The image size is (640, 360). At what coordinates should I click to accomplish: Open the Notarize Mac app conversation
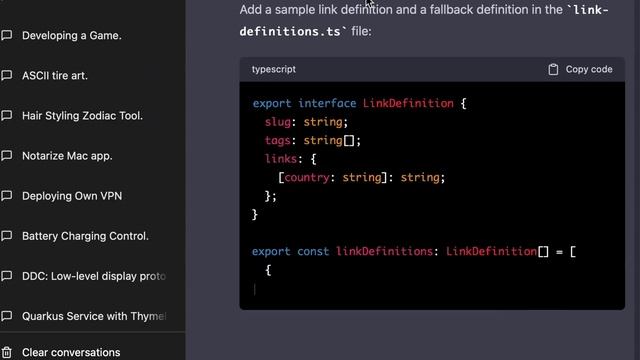point(67,156)
